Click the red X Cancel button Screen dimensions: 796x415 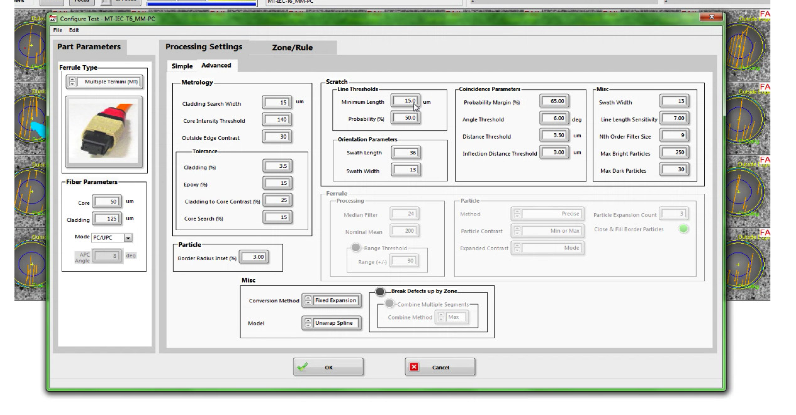tap(440, 367)
